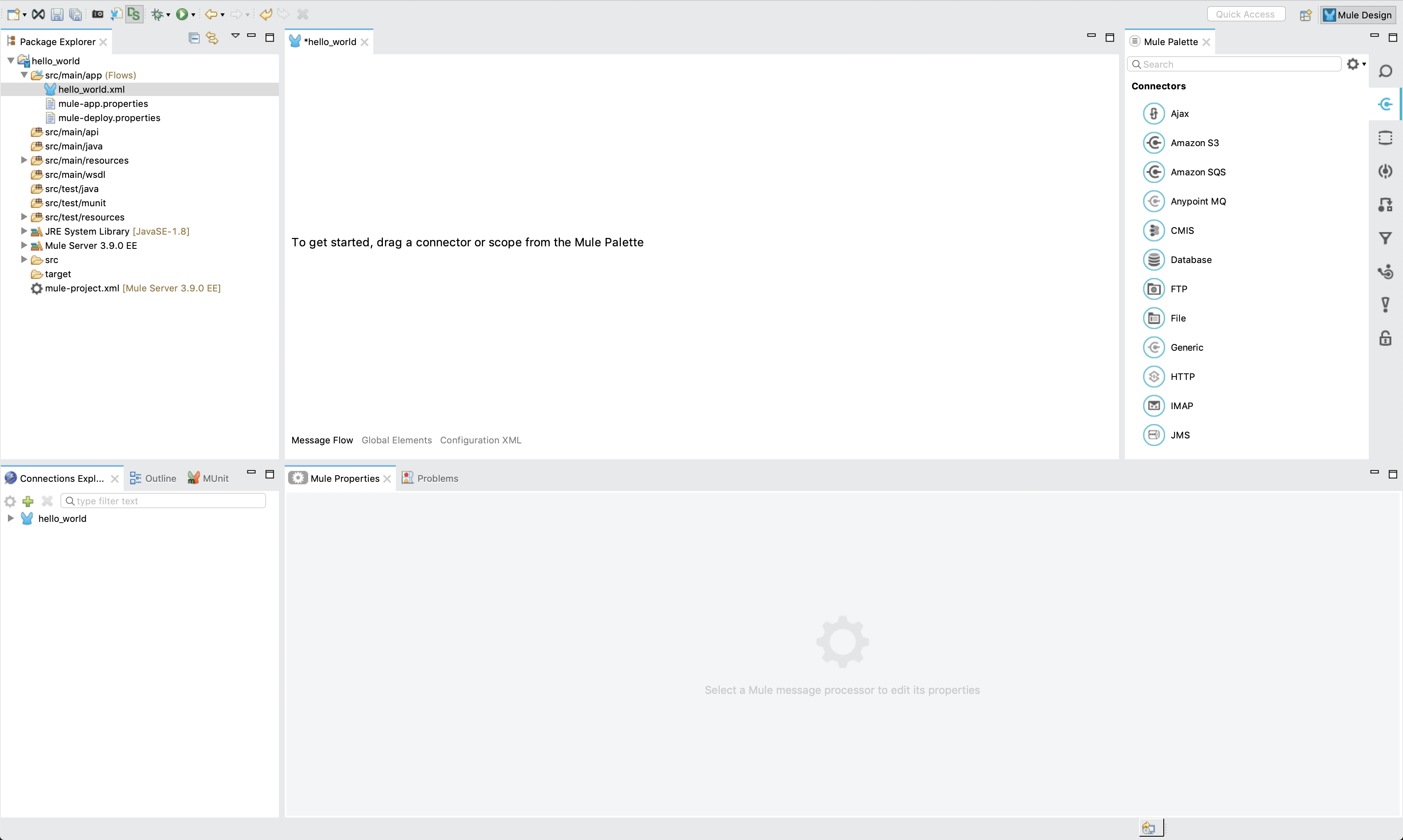Viewport: 1403px width, 840px height.
Task: Click Collapse All in Package Explorer
Action: (x=194, y=38)
